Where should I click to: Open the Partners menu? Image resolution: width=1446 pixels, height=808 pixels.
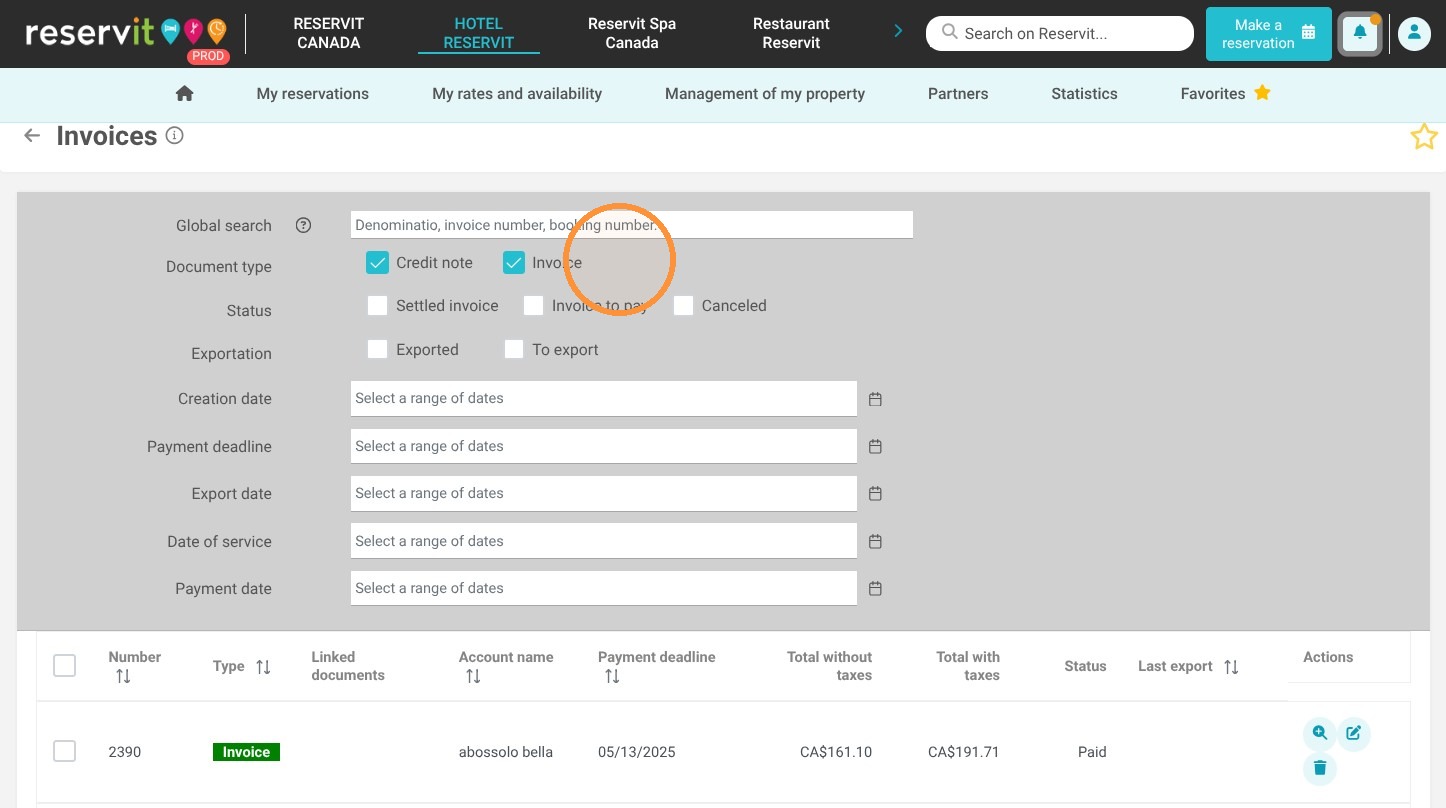958,94
